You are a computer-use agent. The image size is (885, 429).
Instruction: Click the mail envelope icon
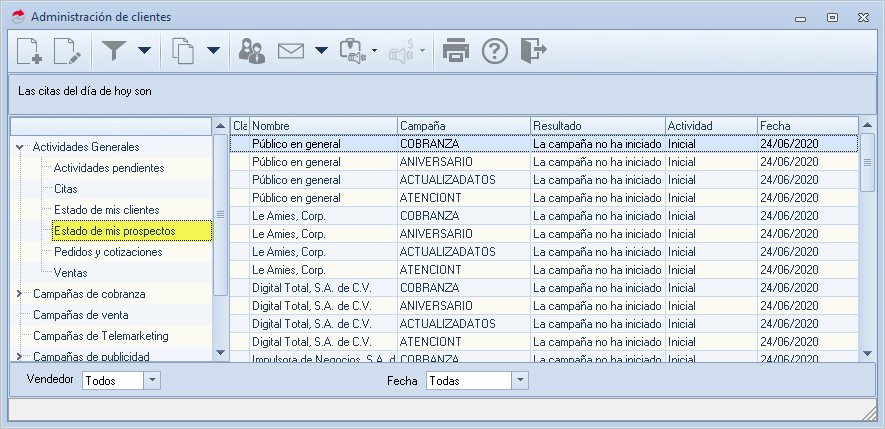point(291,50)
